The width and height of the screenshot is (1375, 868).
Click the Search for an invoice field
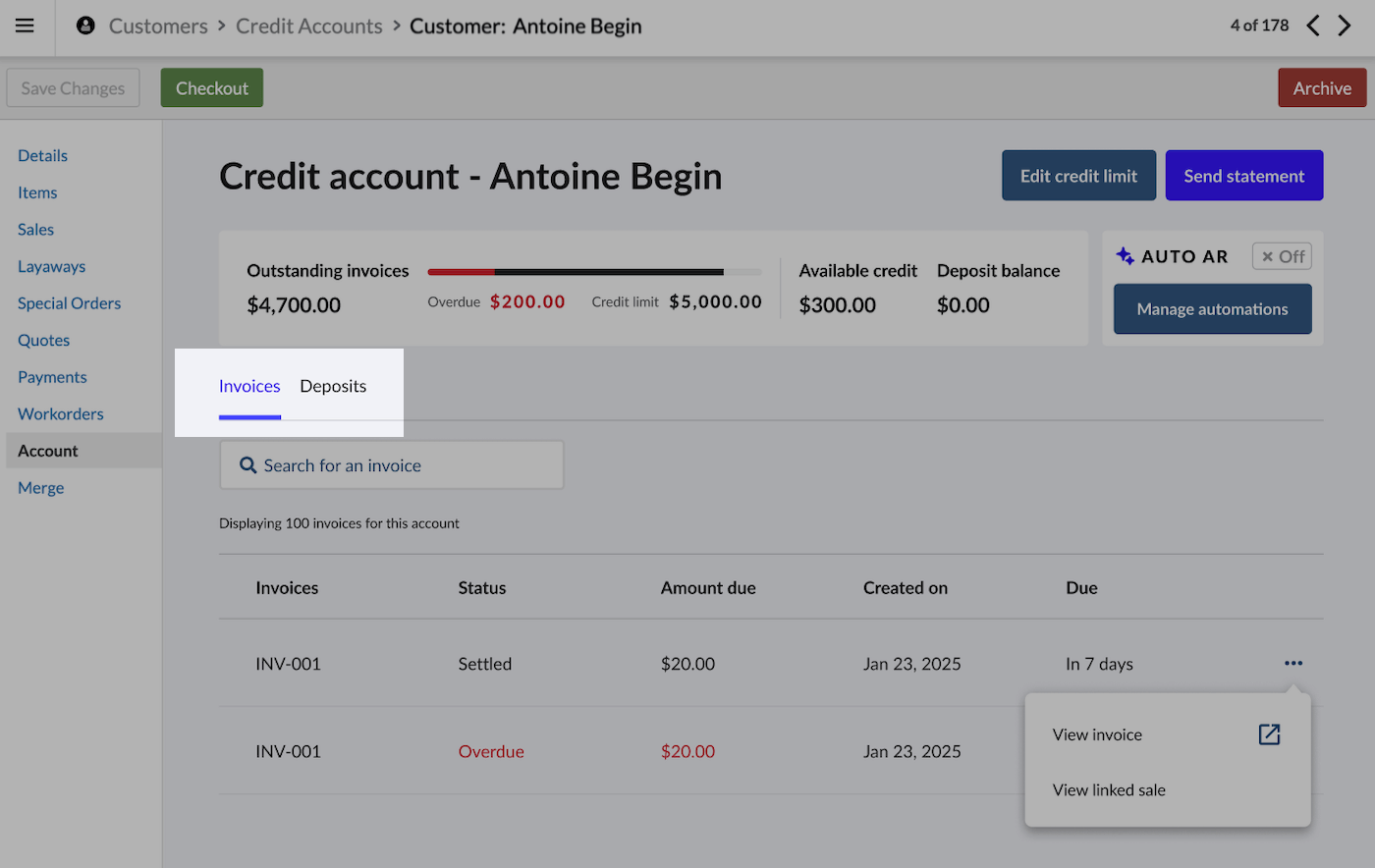391,464
